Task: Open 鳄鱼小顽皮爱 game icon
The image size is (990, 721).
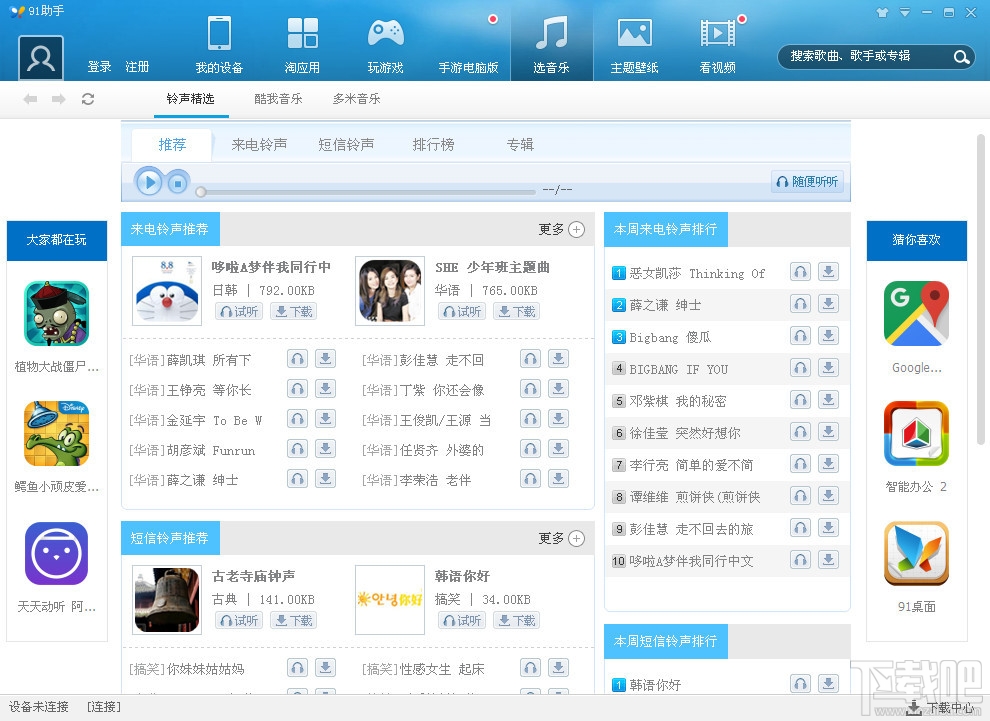Action: (x=56, y=434)
